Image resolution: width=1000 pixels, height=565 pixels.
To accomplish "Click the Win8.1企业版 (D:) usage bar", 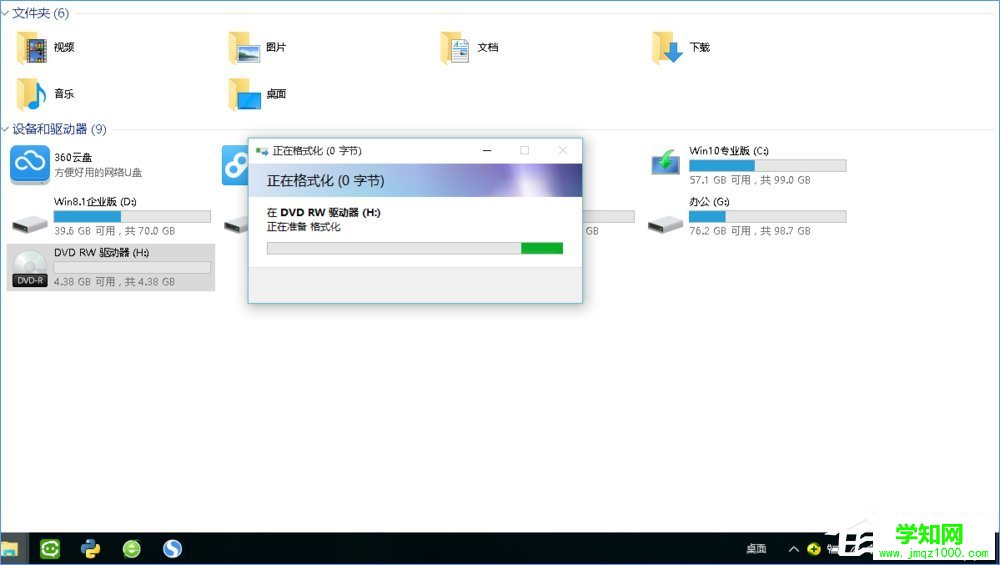I will pyautogui.click(x=132, y=217).
